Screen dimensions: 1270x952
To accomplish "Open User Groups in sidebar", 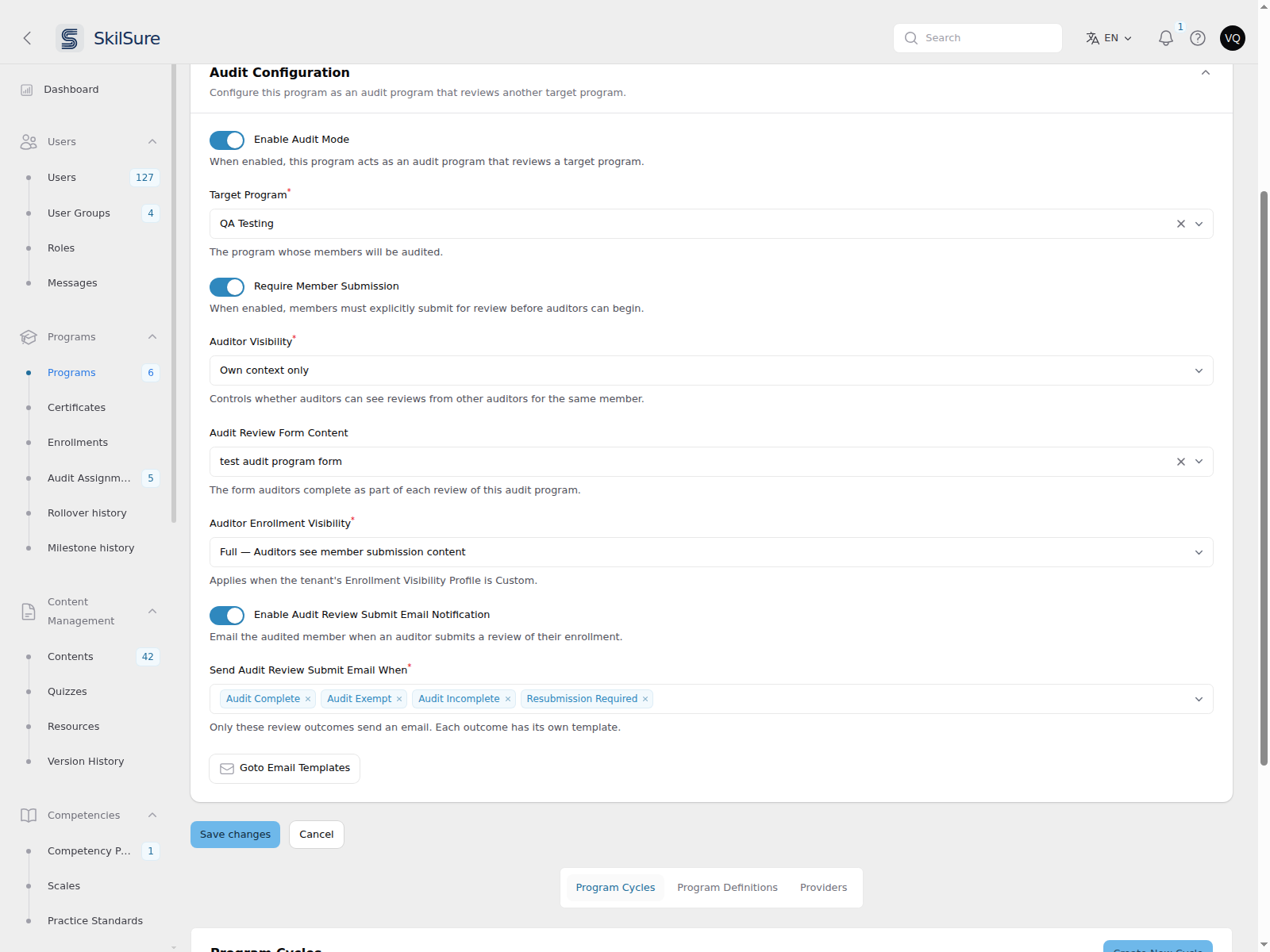I will (79, 213).
